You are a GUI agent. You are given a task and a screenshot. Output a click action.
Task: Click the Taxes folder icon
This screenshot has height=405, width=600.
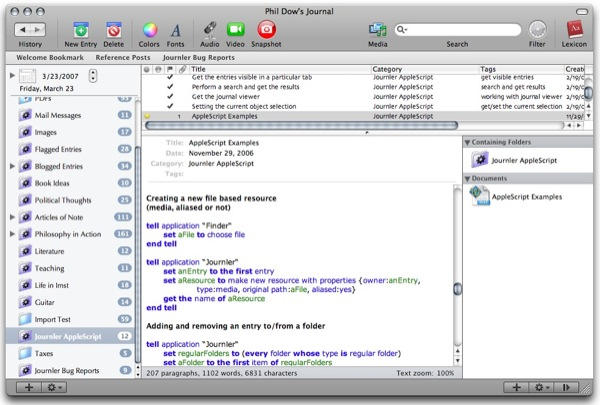pos(25,353)
